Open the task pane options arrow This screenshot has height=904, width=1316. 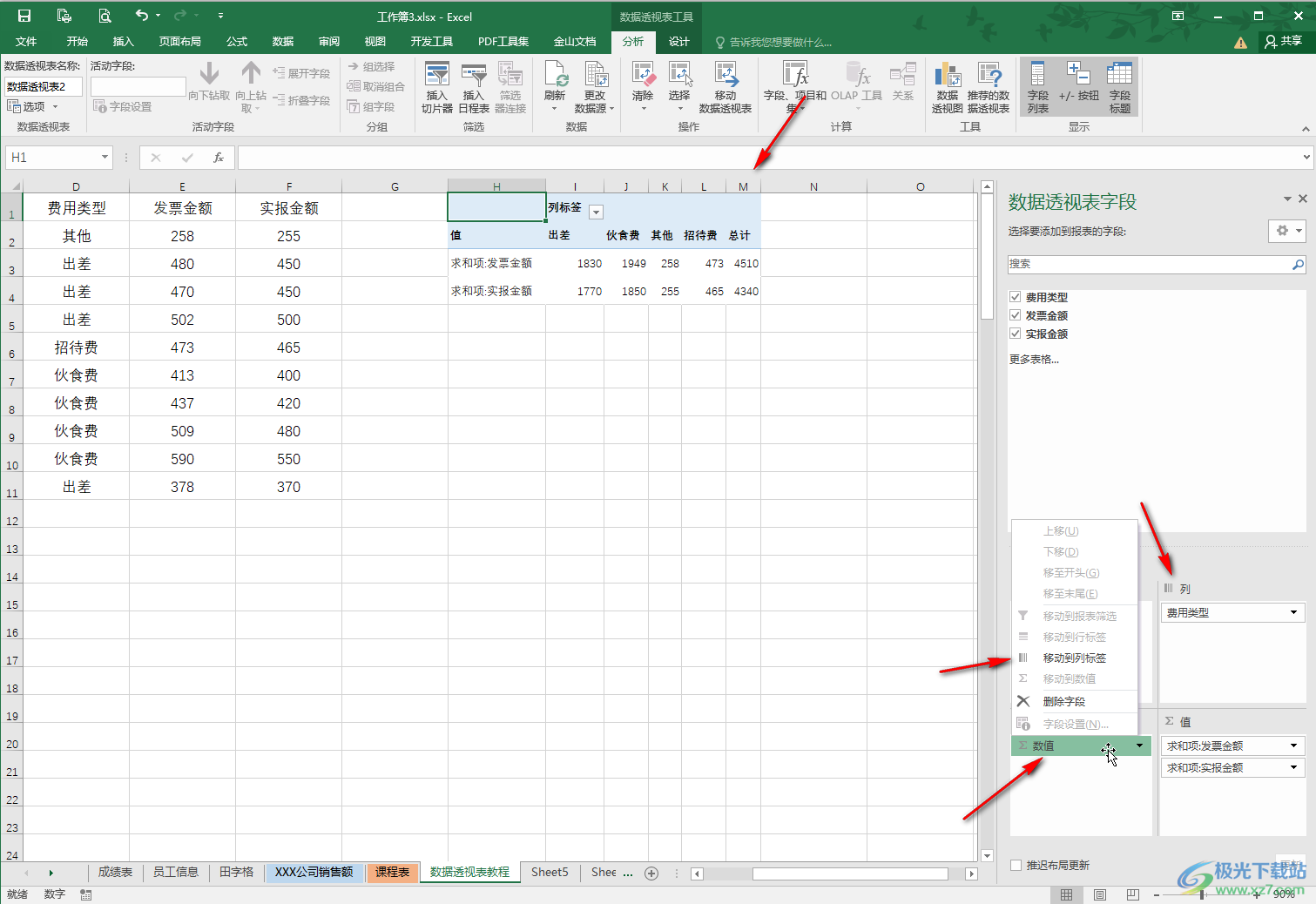(1287, 199)
